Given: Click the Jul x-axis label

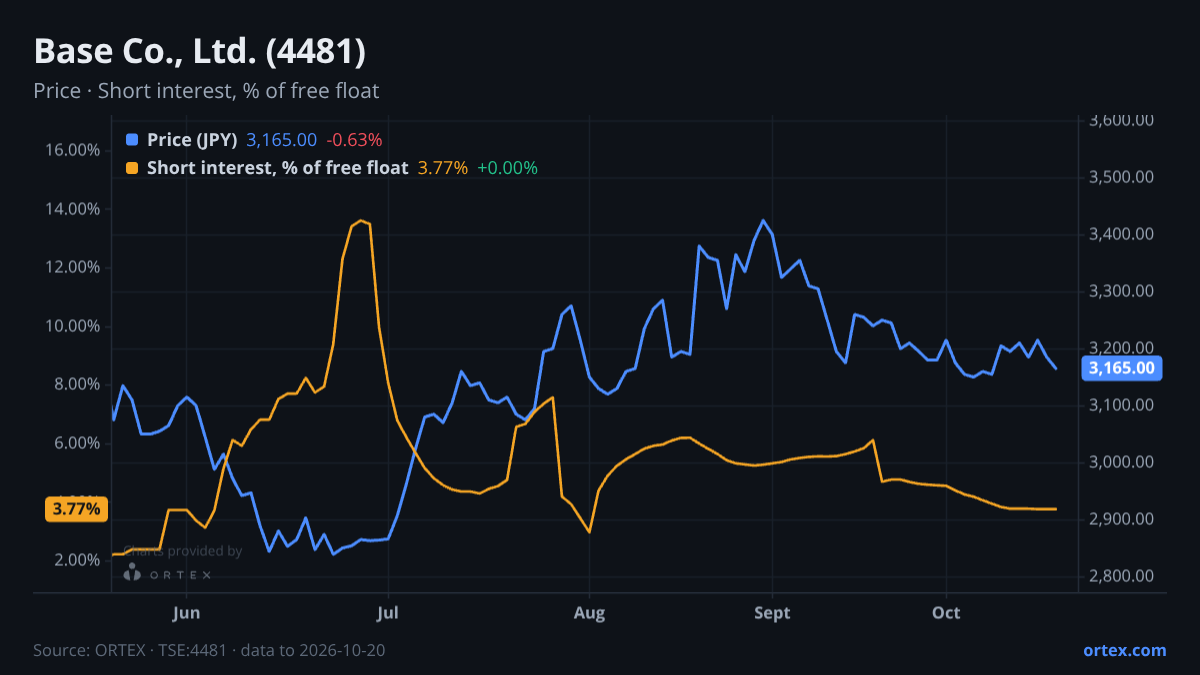Looking at the screenshot, I should point(389,612).
